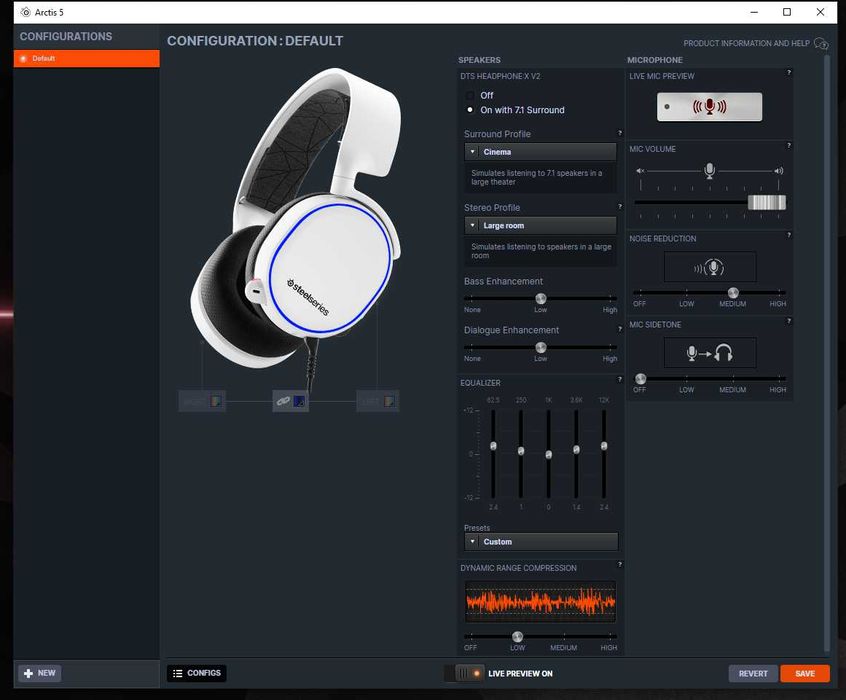This screenshot has width=846, height=700.
Task: Click the list icon on the CONFIGS button
Action: (178, 673)
